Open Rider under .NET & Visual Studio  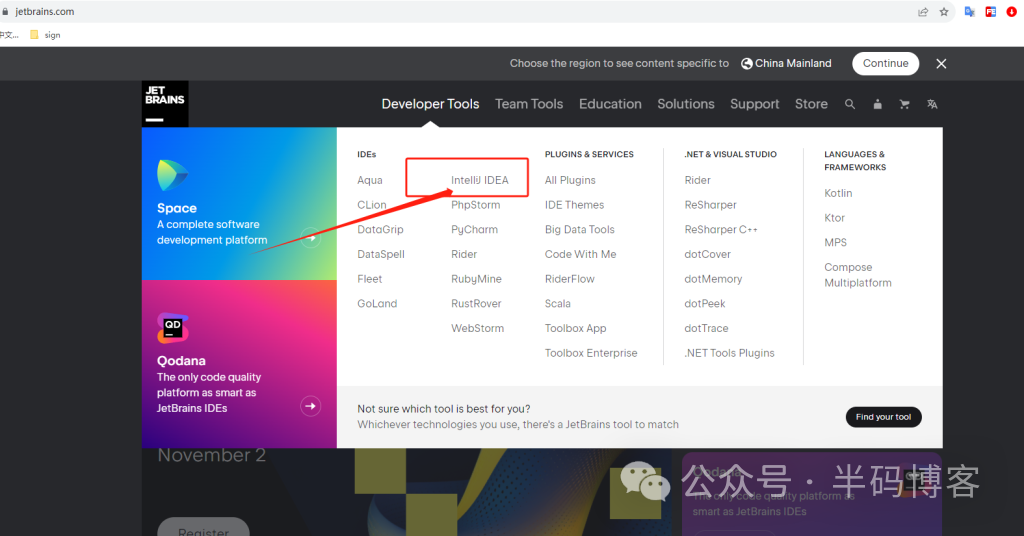click(x=697, y=180)
